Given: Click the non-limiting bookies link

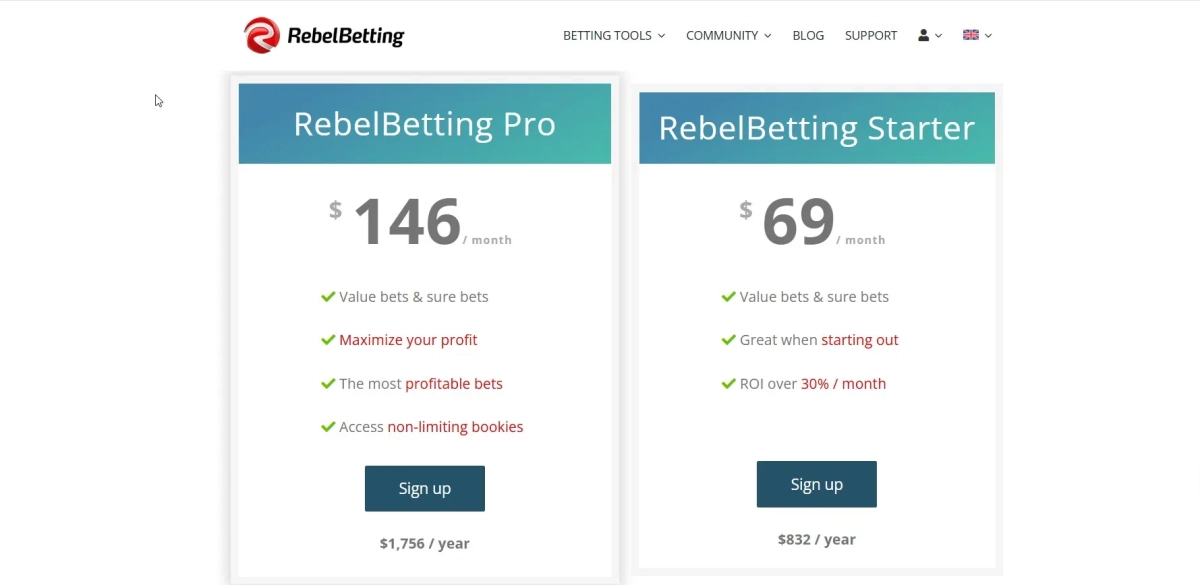Looking at the screenshot, I should coord(455,426).
